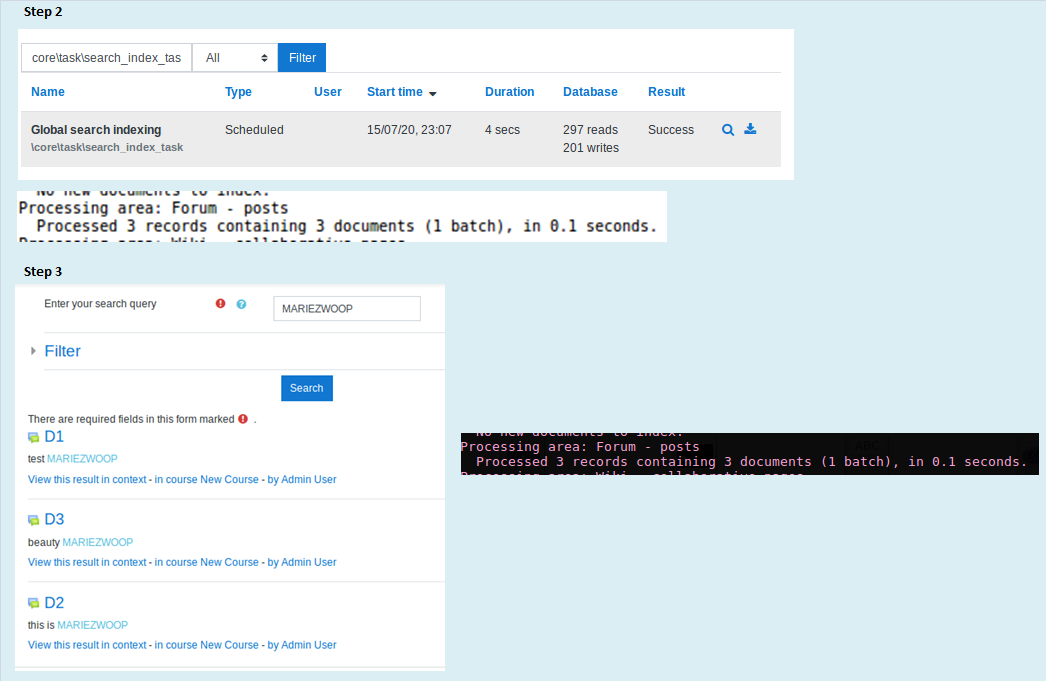This screenshot has height=681, width=1046.
Task: Click forum post icon beside D3 result
Action: [x=33, y=520]
